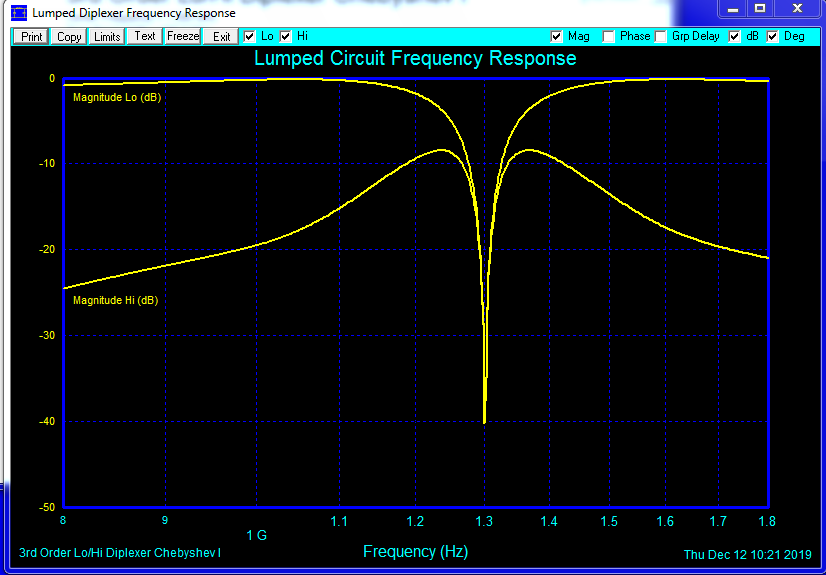Screen dimensions: 826x575
Task: Maximize the Lumped Diplexer window
Action: 760,9
